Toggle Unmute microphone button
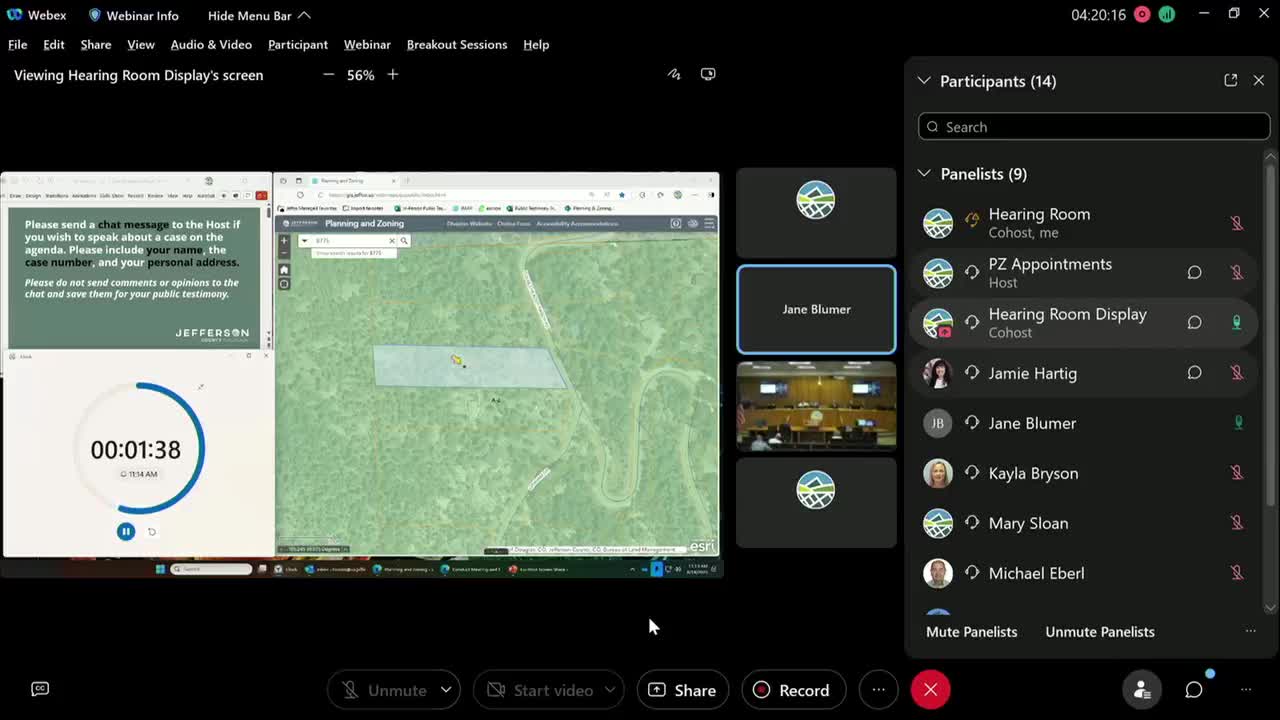Image resolution: width=1280 pixels, height=720 pixels. [384, 690]
